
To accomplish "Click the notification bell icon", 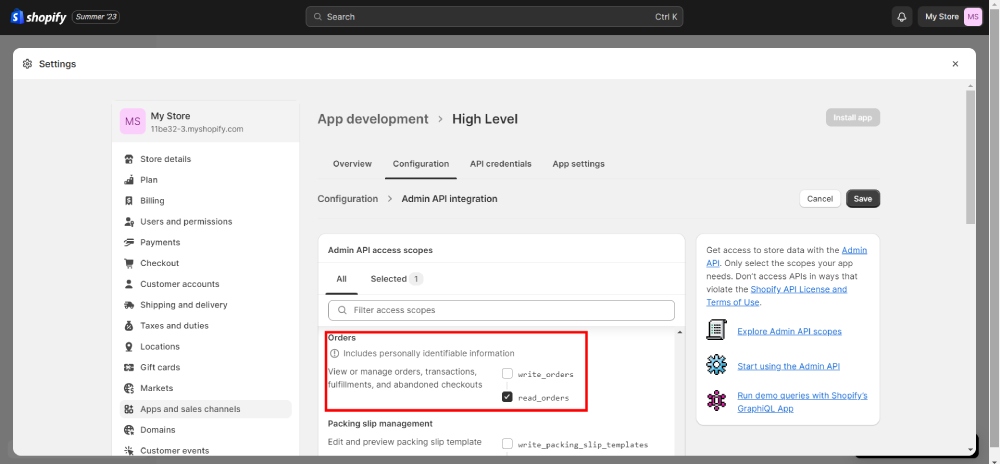I will click(902, 17).
